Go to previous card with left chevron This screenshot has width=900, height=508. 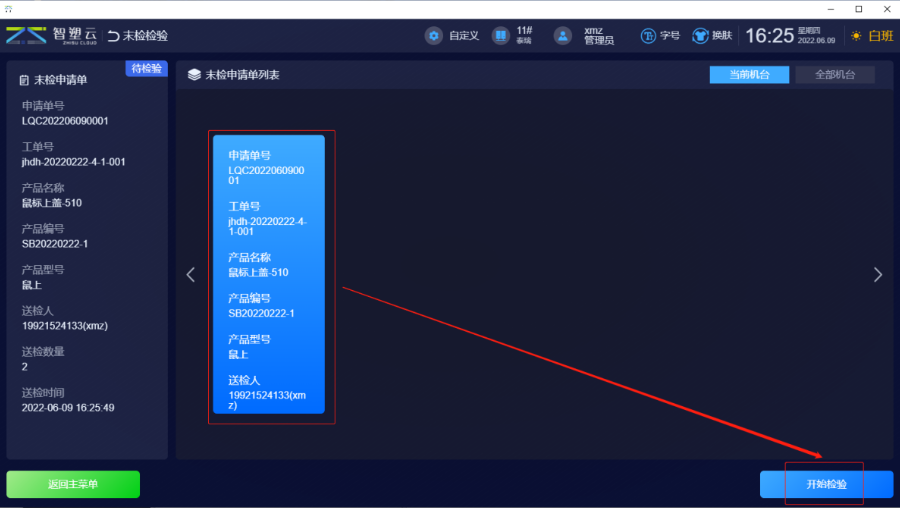(191, 275)
